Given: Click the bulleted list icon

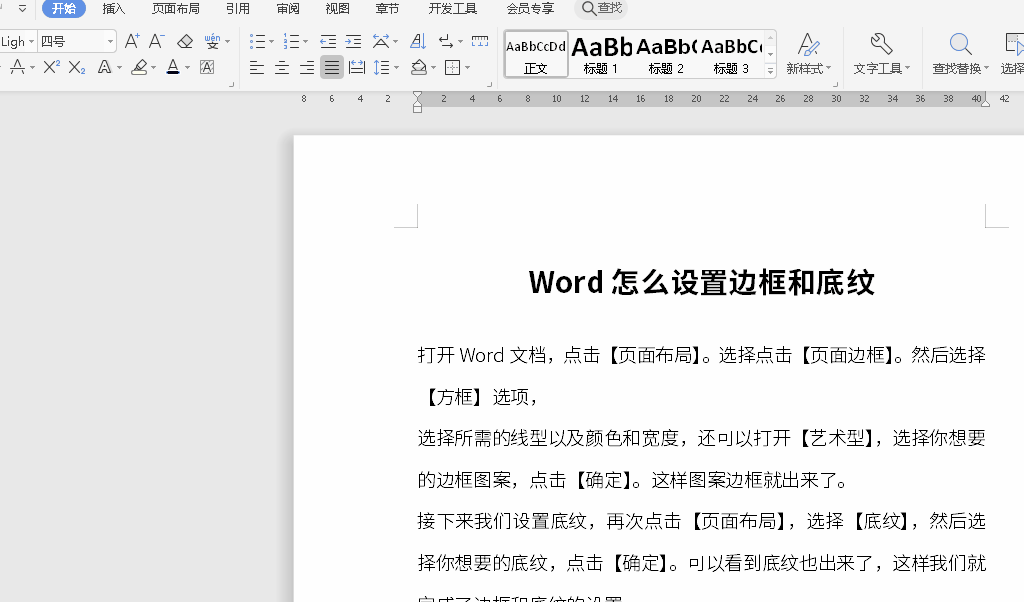Looking at the screenshot, I should [x=257, y=42].
